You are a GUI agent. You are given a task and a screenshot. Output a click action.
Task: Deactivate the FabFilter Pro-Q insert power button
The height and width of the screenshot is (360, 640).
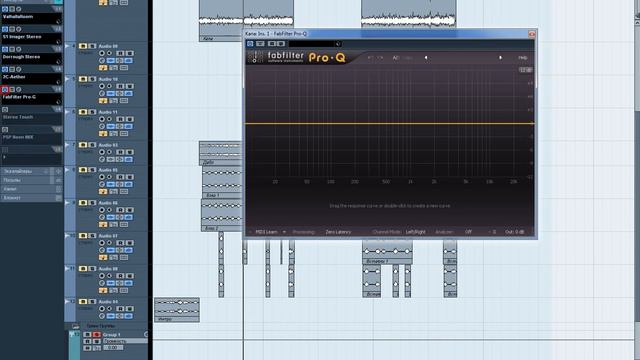coord(5,89)
